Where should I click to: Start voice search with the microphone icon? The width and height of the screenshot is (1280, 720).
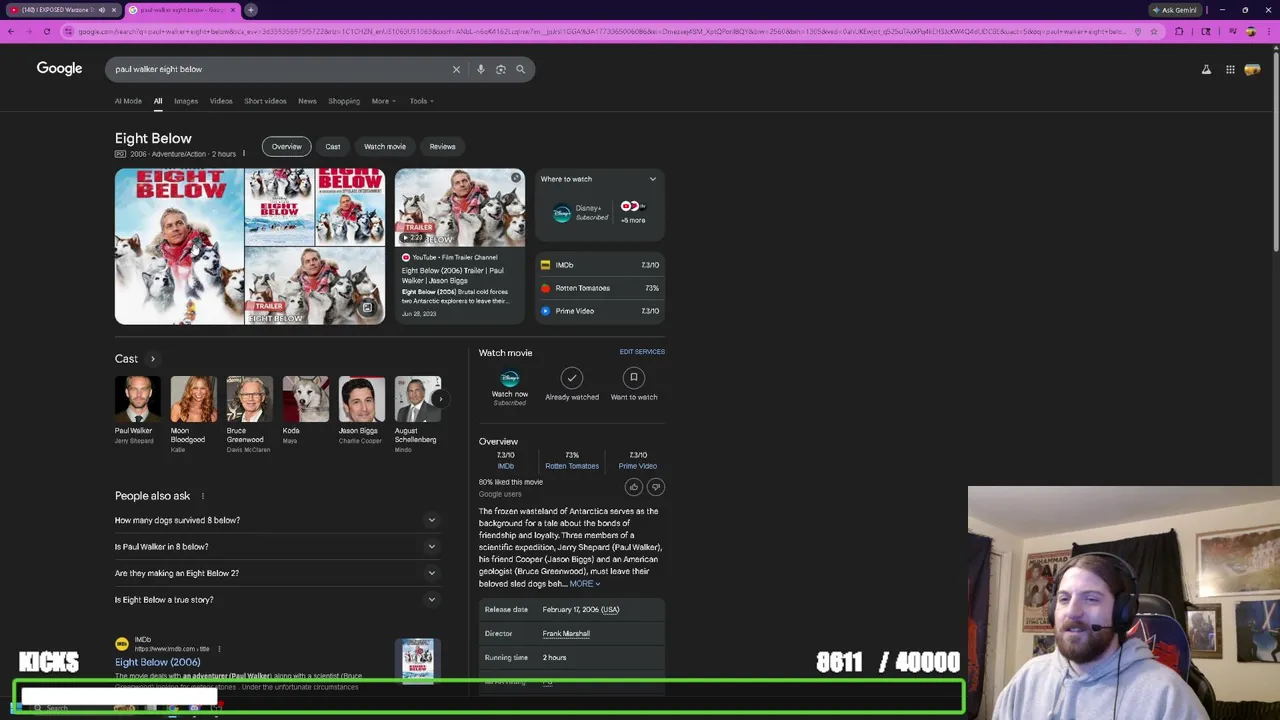[x=480, y=69]
